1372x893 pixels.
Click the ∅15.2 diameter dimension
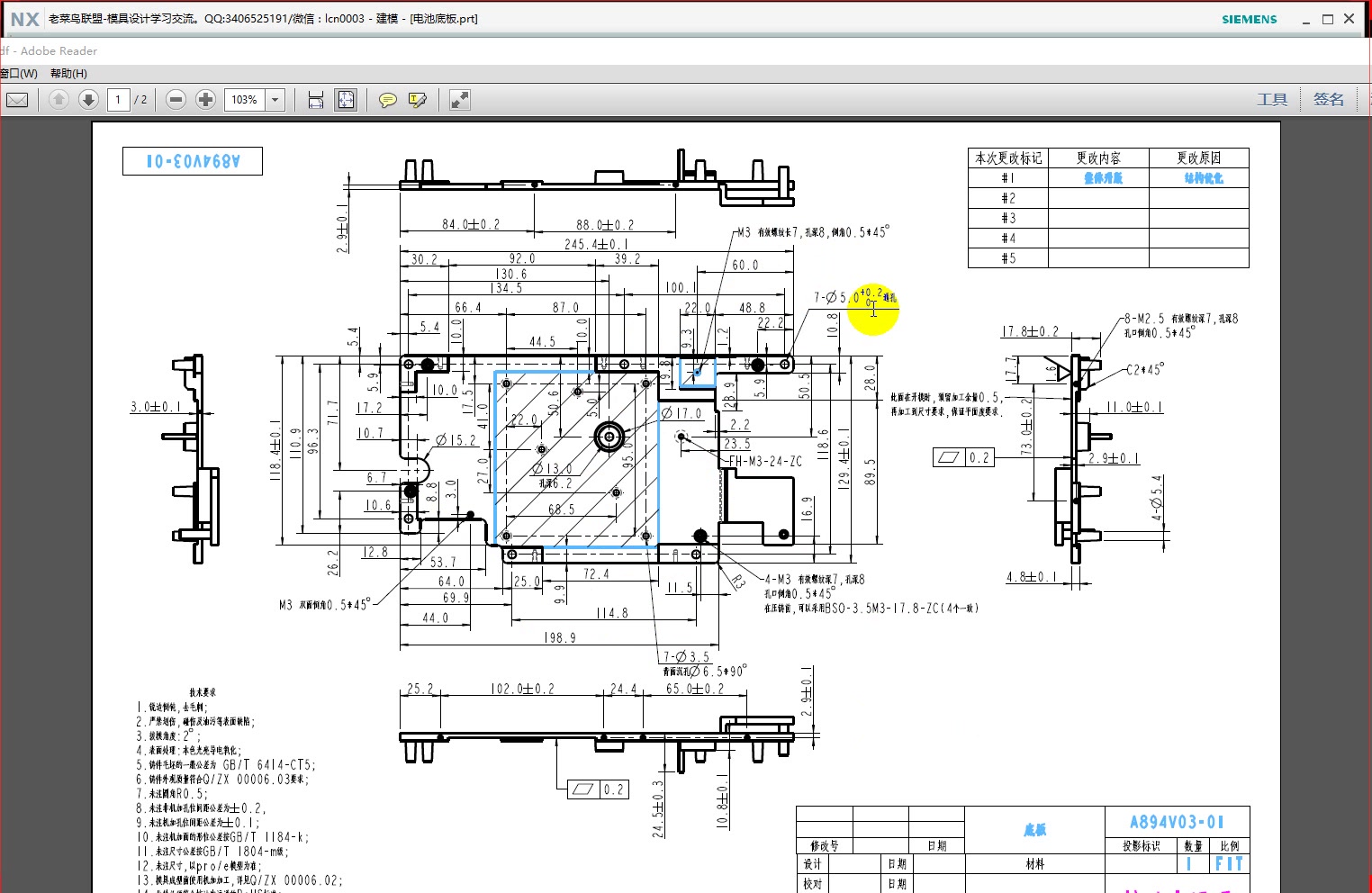(456, 440)
